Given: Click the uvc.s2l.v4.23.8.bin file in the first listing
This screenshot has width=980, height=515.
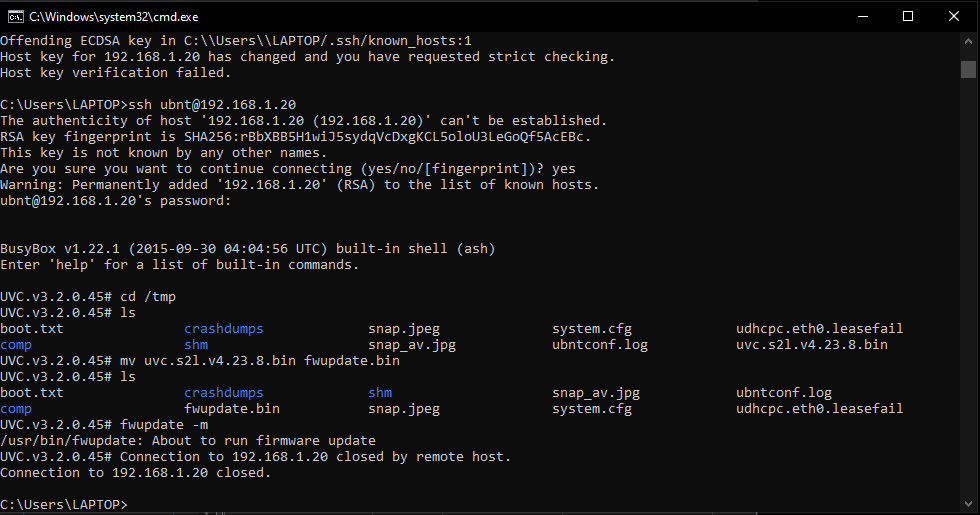Looking at the screenshot, I should pos(812,344).
